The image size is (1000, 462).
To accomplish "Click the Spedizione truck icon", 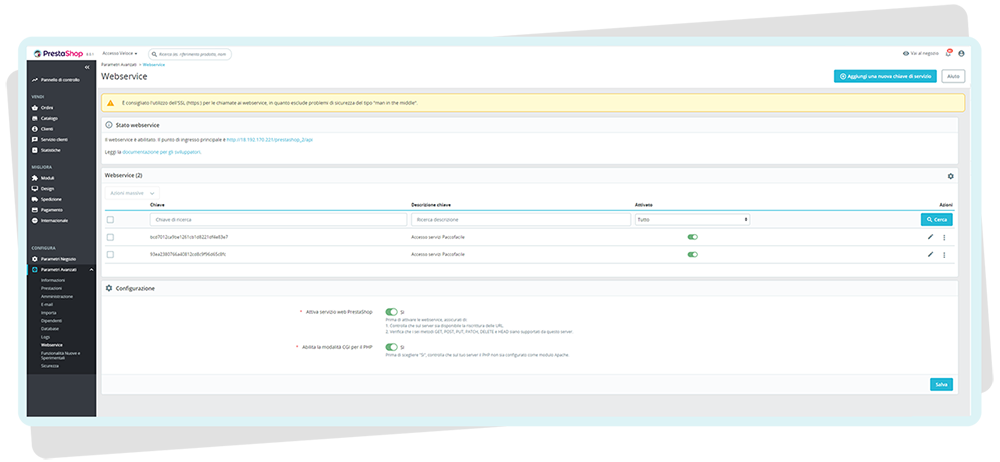I will click(x=35, y=199).
